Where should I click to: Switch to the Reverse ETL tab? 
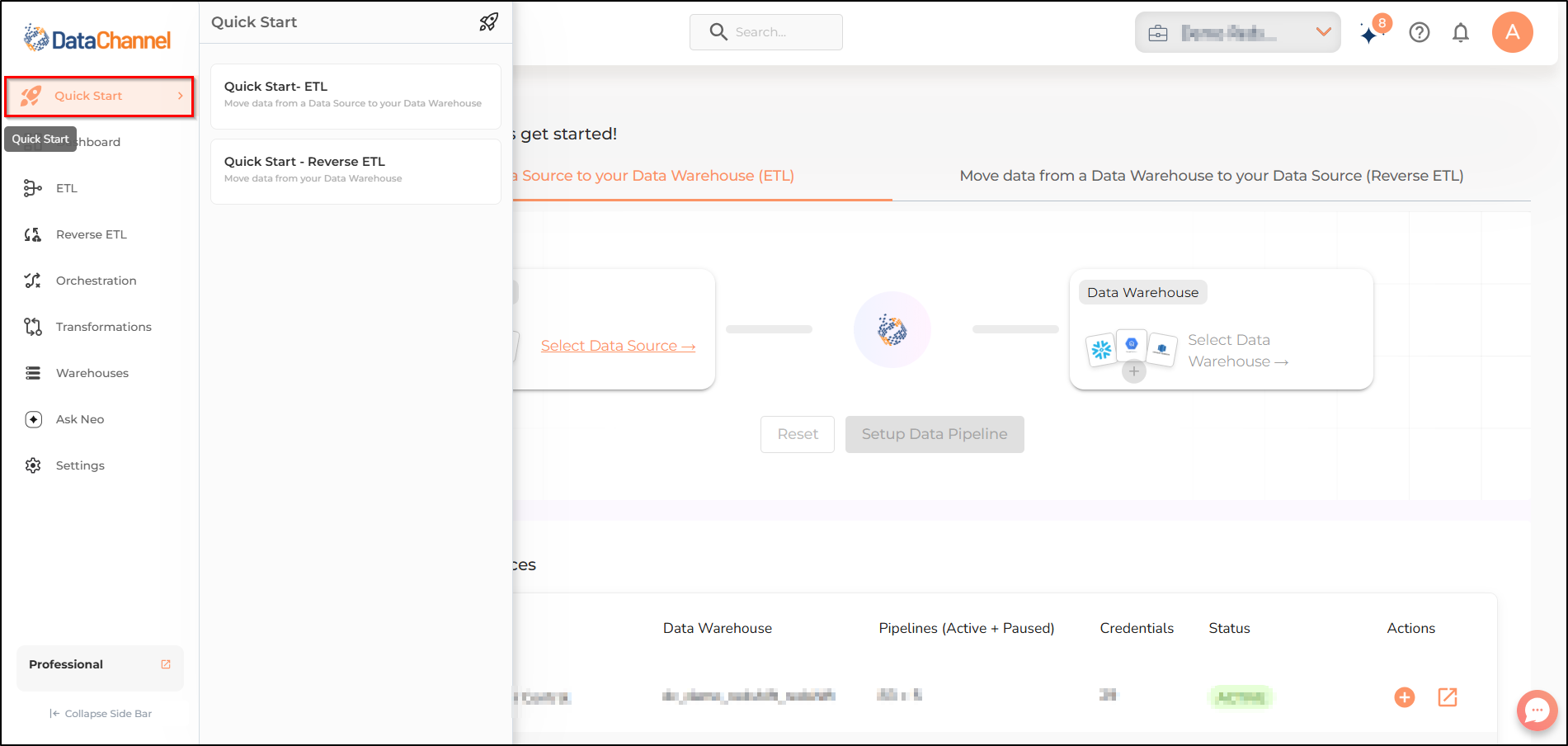coord(1212,176)
